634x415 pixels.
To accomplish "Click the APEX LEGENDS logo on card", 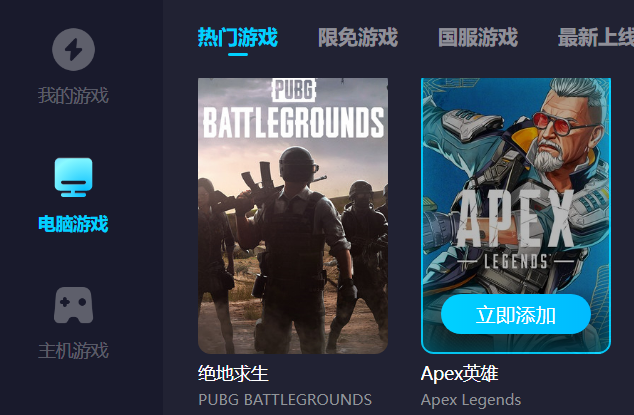I will tap(516, 229).
